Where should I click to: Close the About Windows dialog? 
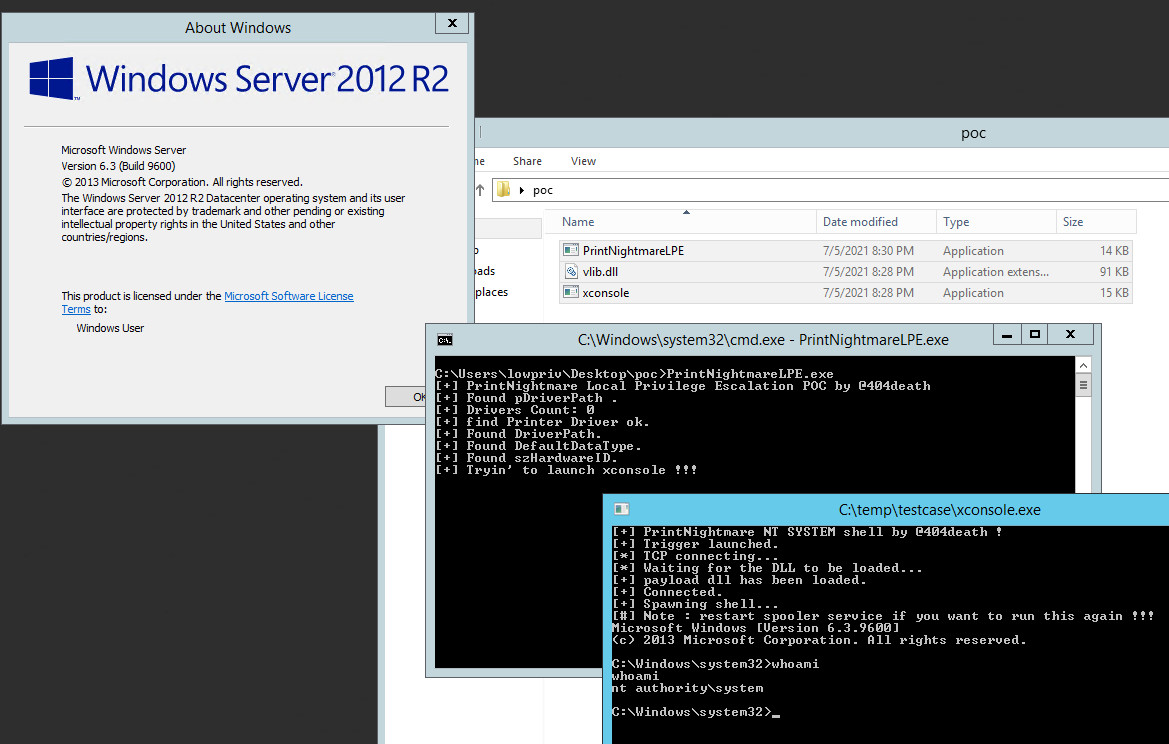point(452,23)
